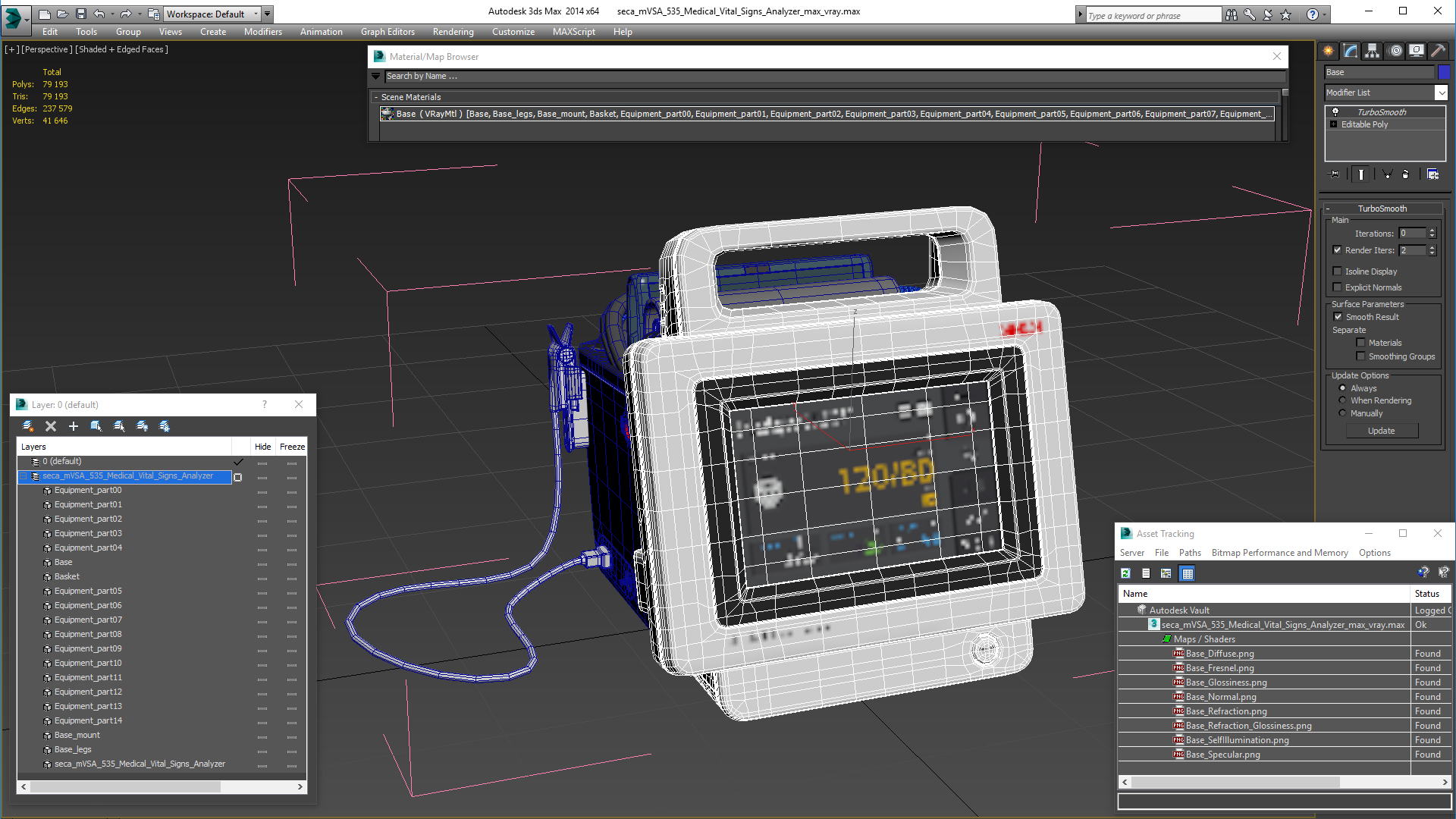Viewport: 1456px width, 819px height.
Task: Open the Utilities hammer tab
Action: tap(1438, 51)
